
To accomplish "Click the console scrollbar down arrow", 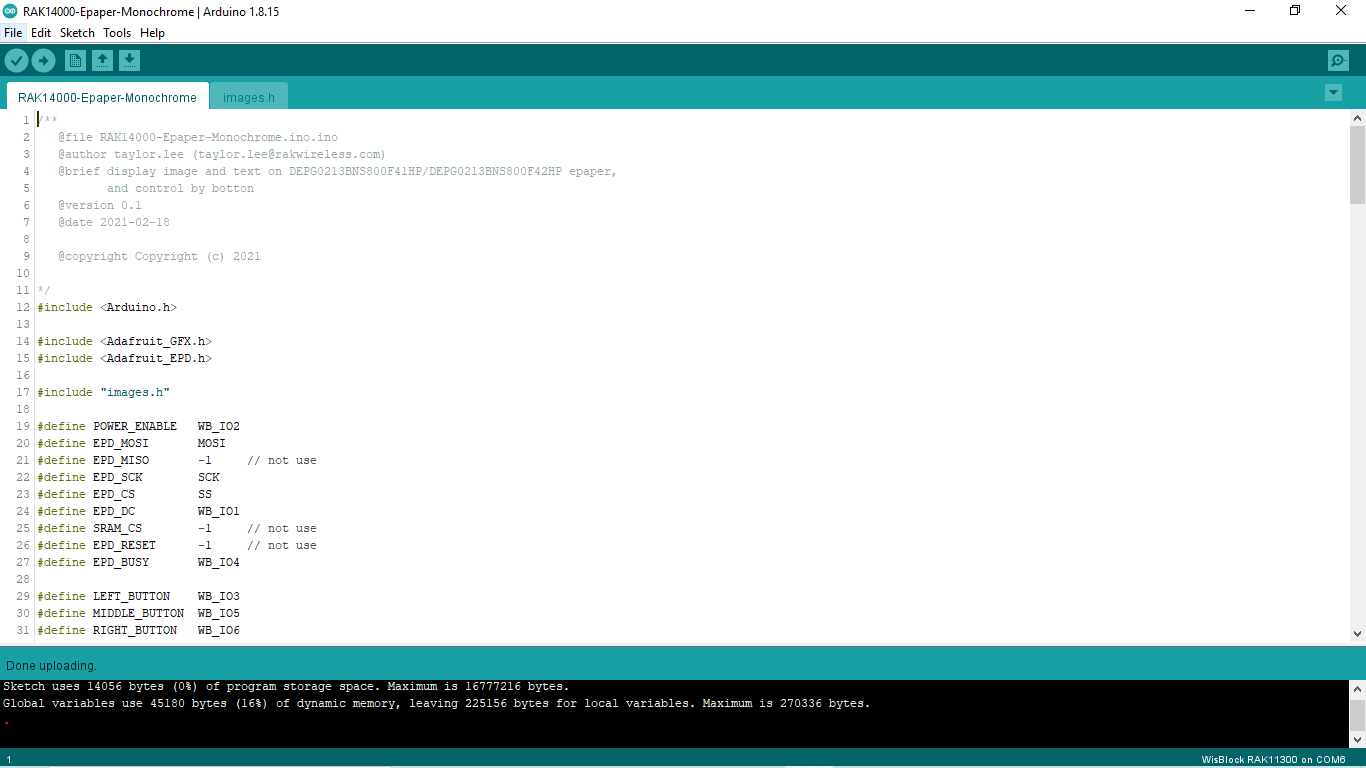I will [1357, 739].
